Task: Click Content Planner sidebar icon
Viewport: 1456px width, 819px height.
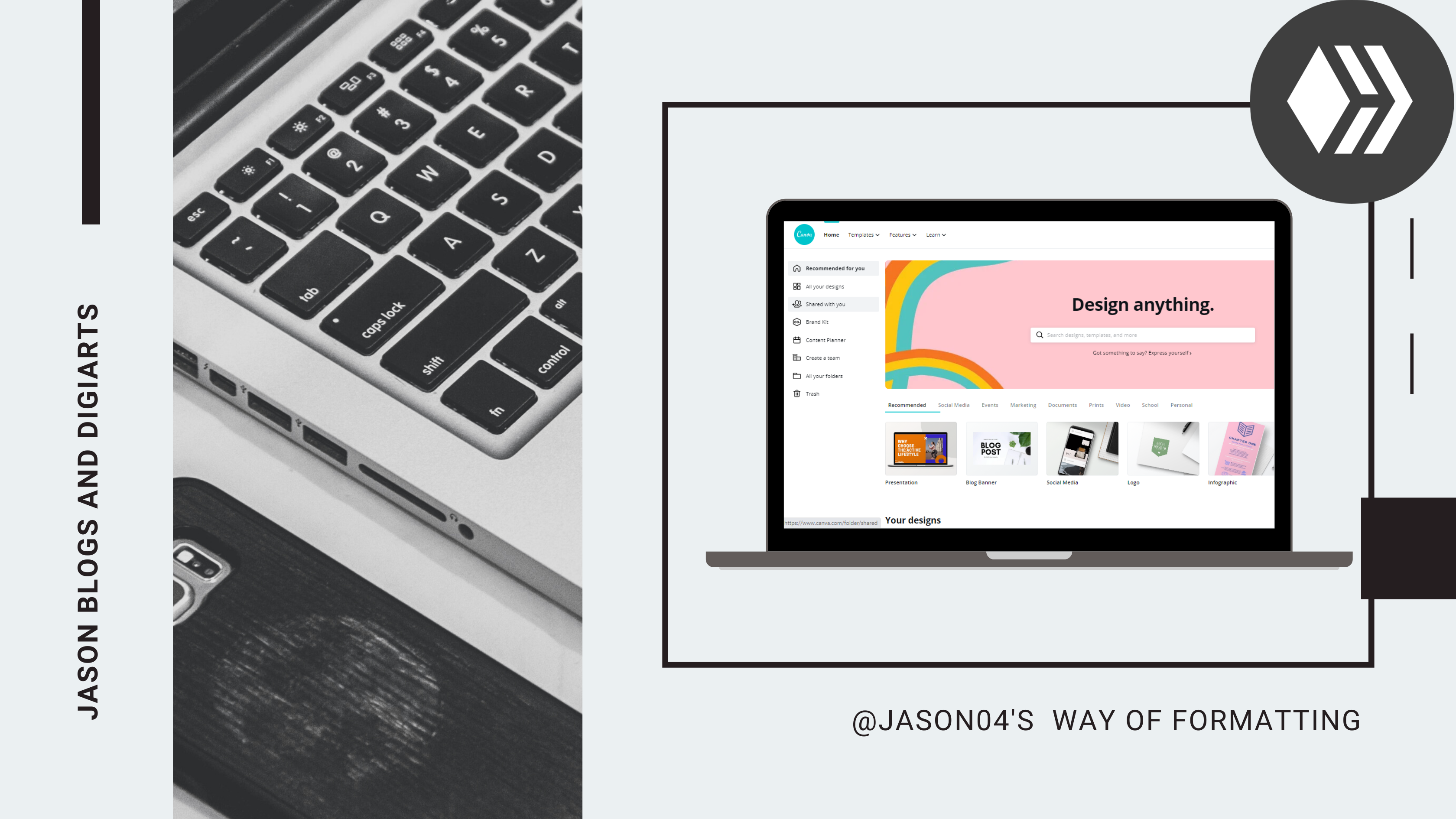Action: point(797,340)
